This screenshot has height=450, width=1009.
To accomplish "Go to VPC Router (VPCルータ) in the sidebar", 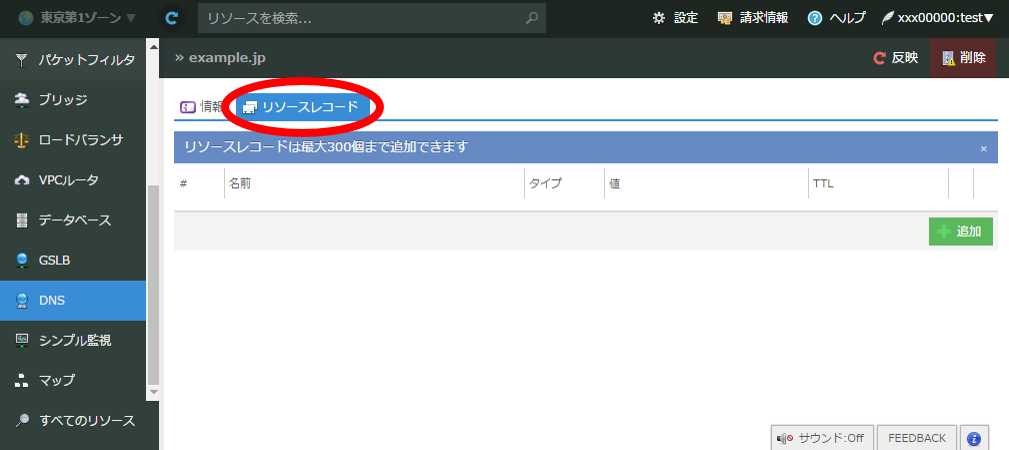I will [73, 180].
